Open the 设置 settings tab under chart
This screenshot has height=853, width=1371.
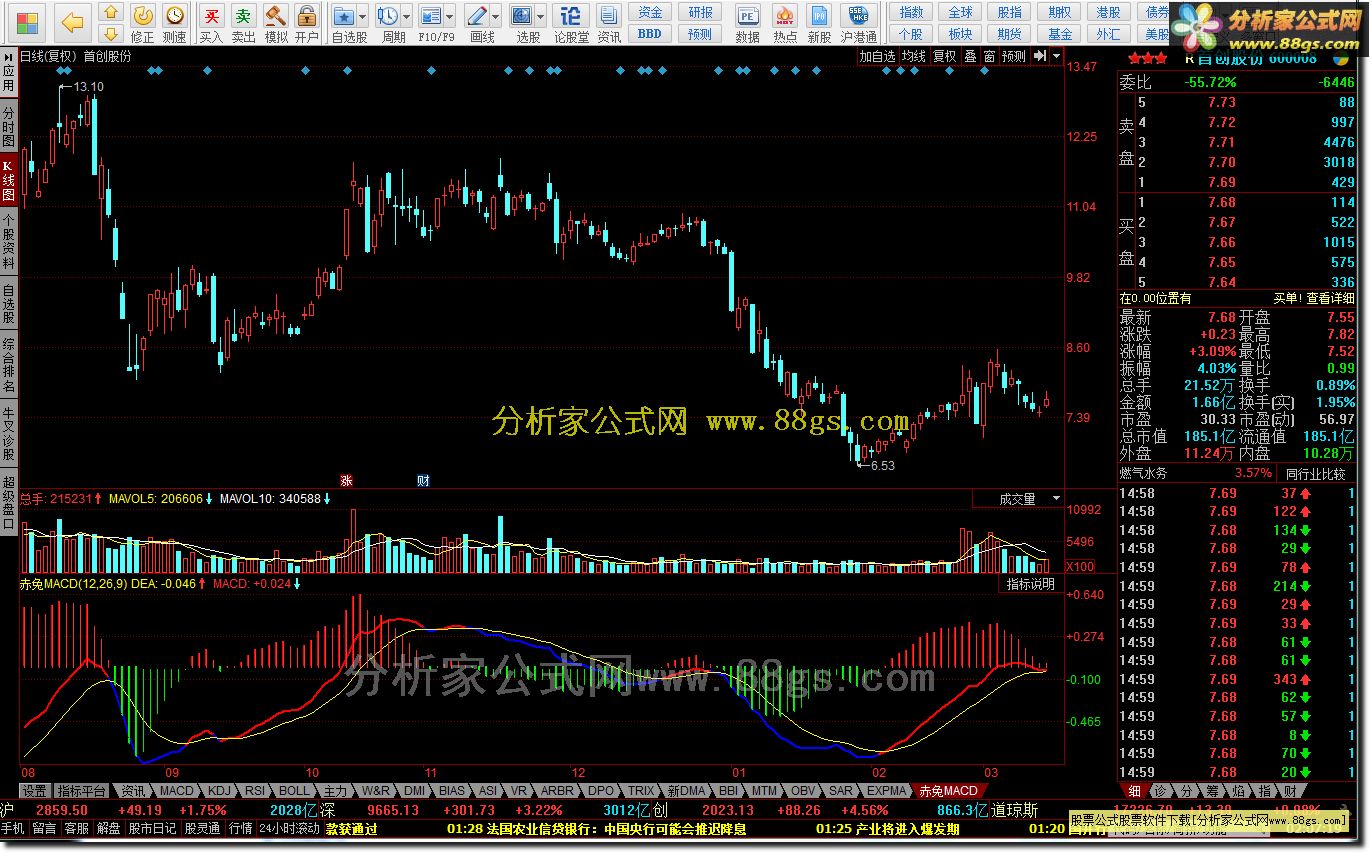tap(34, 791)
